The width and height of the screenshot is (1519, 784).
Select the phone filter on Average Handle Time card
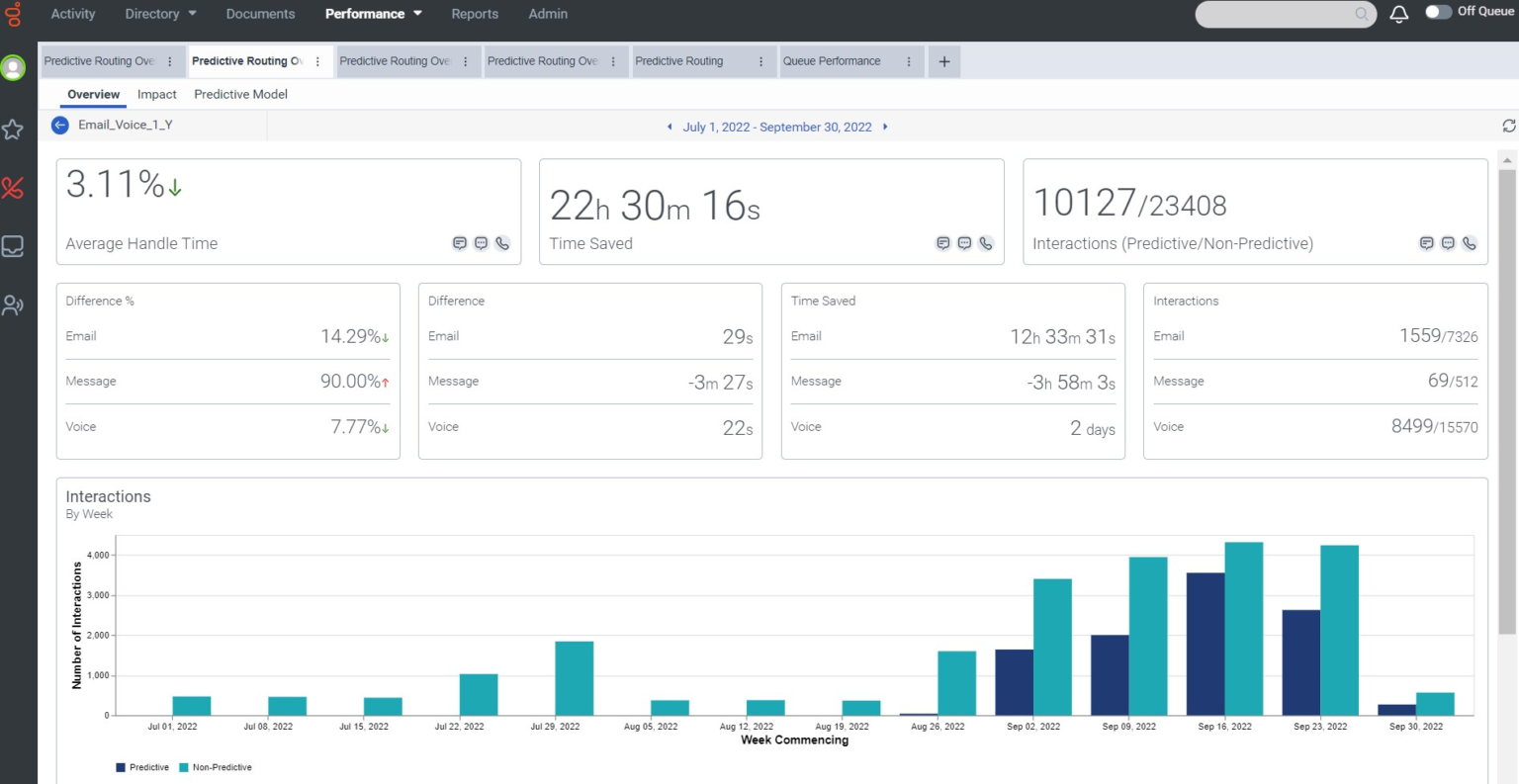tap(502, 243)
